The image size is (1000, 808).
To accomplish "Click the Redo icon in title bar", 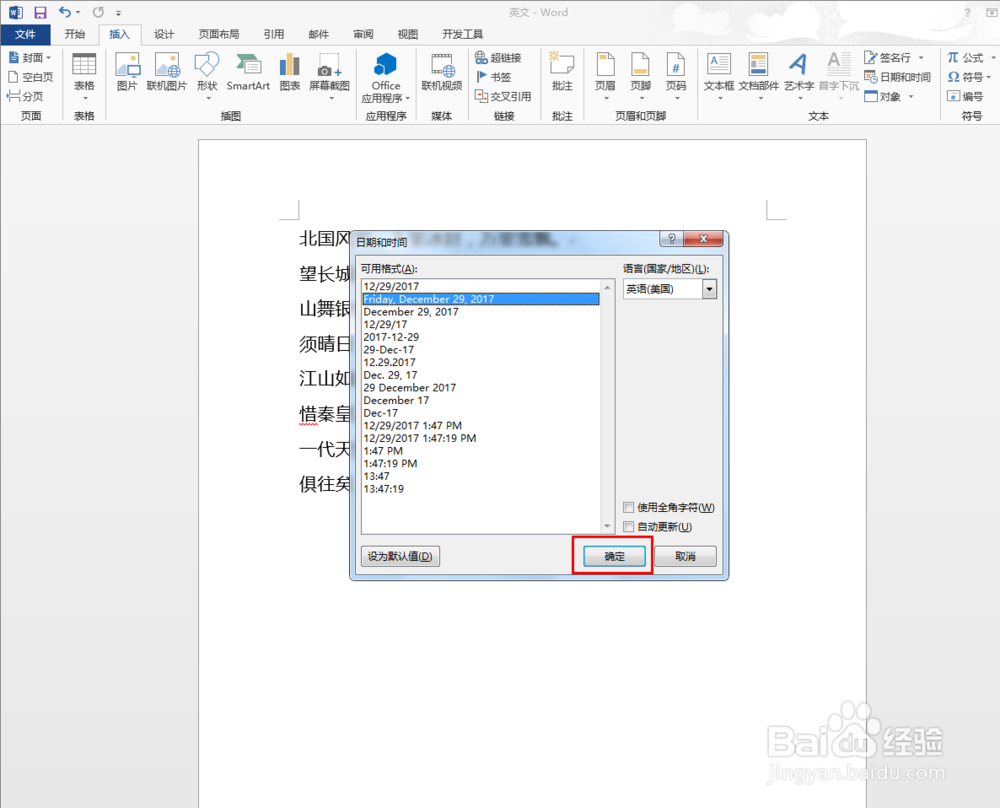I will 98,12.
